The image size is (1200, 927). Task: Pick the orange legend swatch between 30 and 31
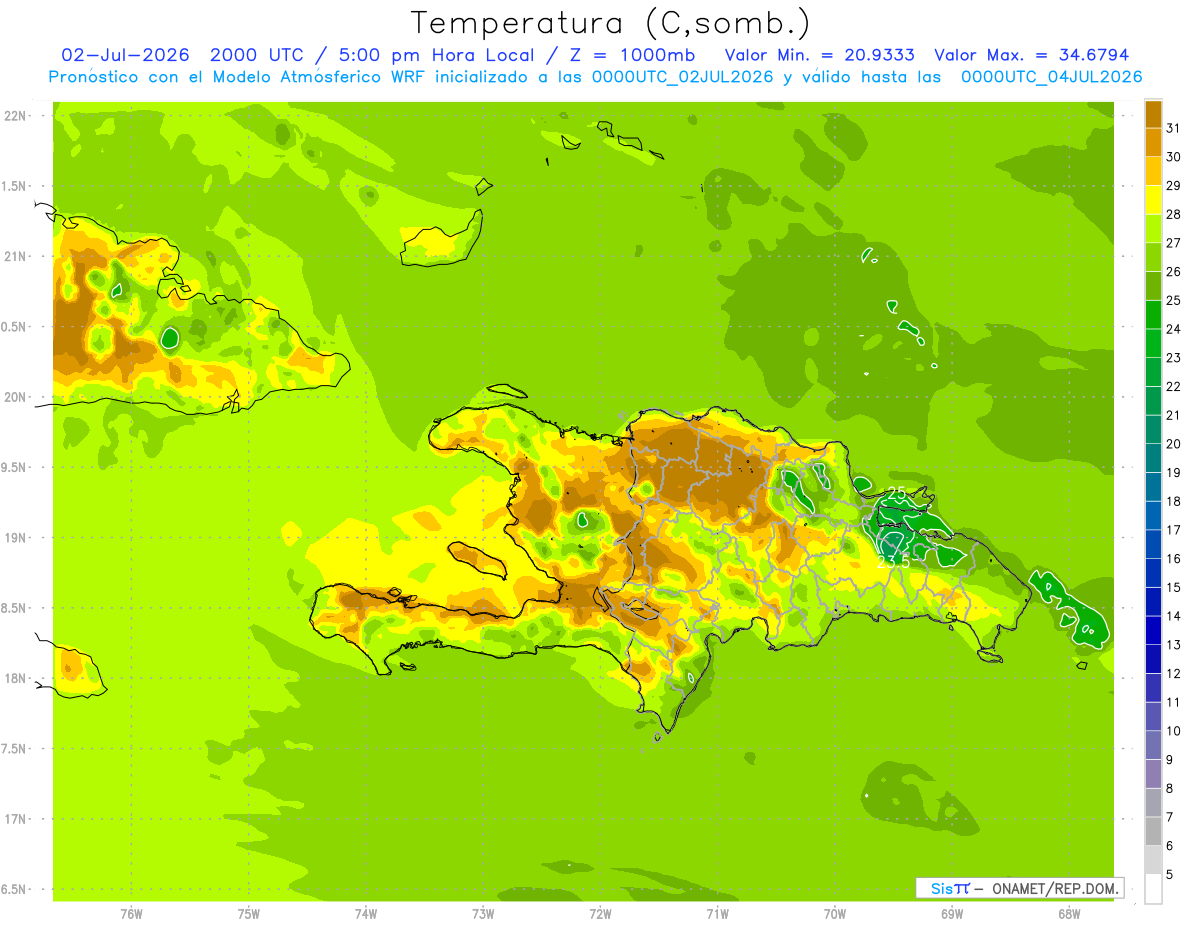point(1153,143)
